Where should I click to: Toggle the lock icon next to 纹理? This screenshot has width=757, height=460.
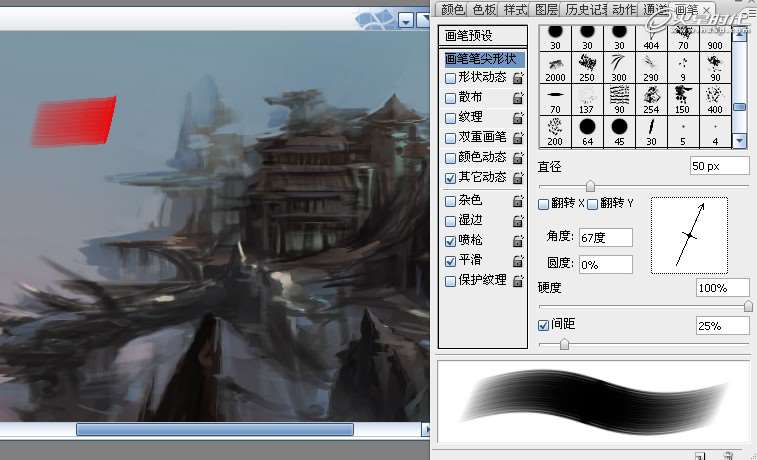tap(518, 117)
